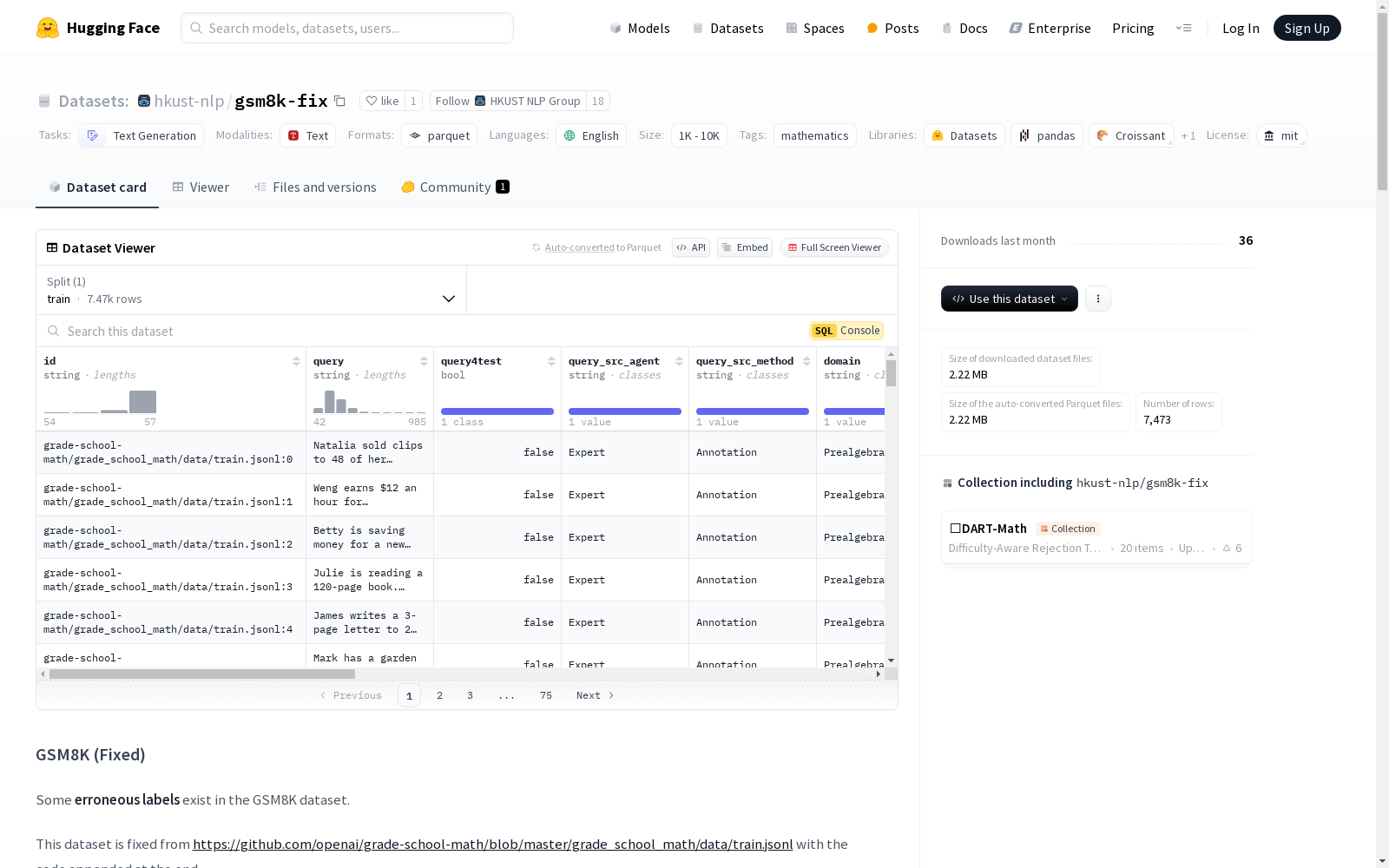This screenshot has height=868, width=1389.
Task: Switch to the Viewer tab
Action: point(201,187)
